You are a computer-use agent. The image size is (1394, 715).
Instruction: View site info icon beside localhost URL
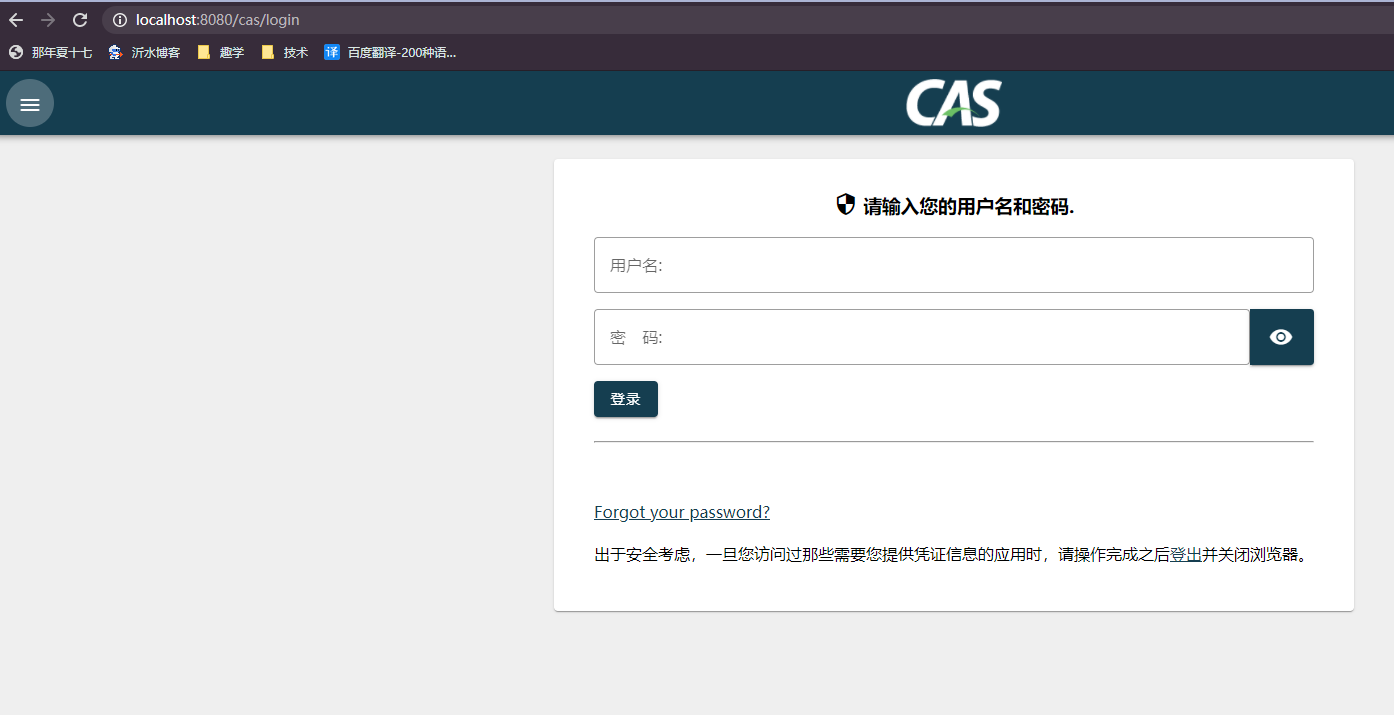(x=120, y=20)
